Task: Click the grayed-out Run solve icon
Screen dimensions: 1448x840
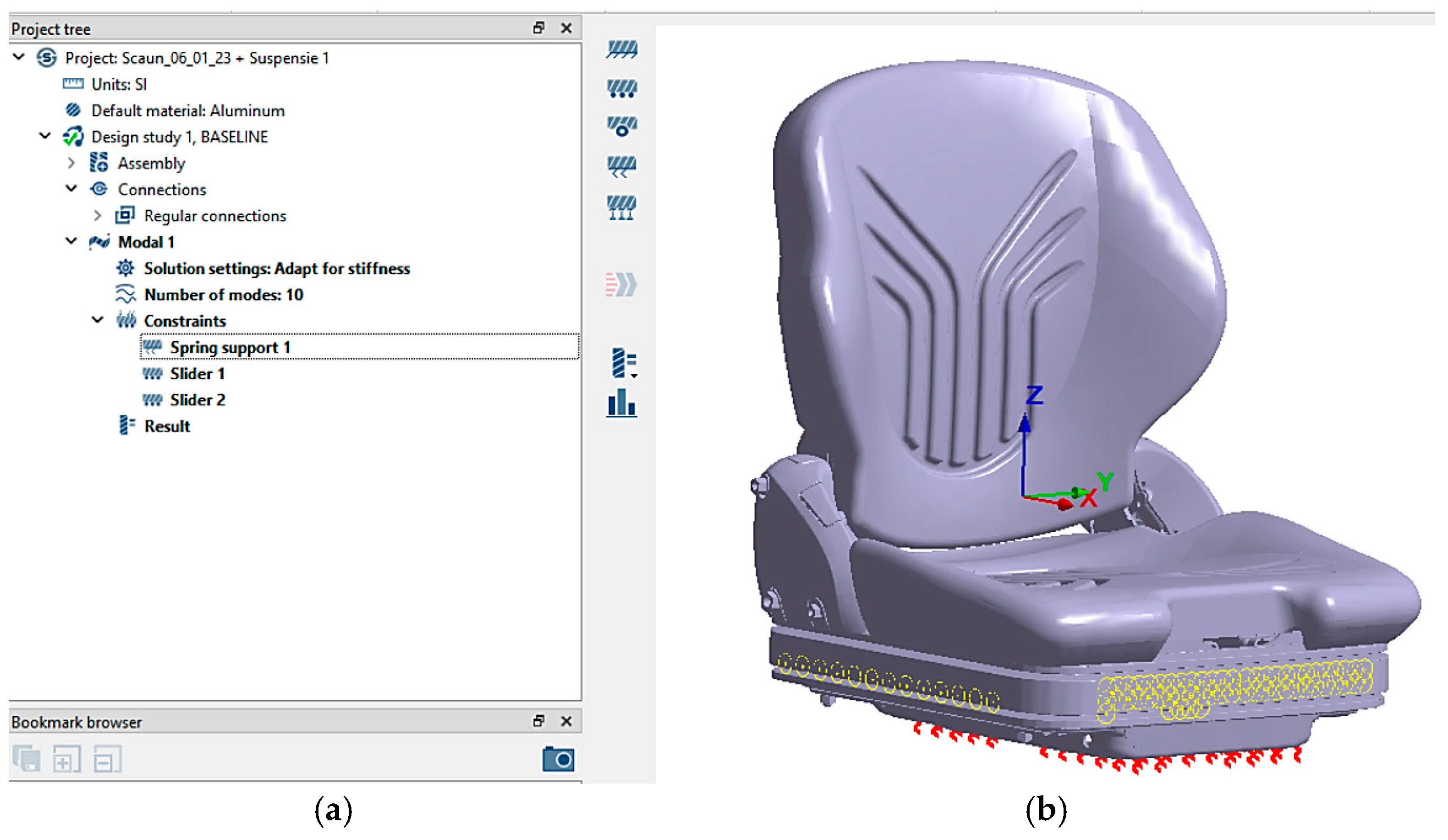Action: pyautogui.click(x=621, y=284)
